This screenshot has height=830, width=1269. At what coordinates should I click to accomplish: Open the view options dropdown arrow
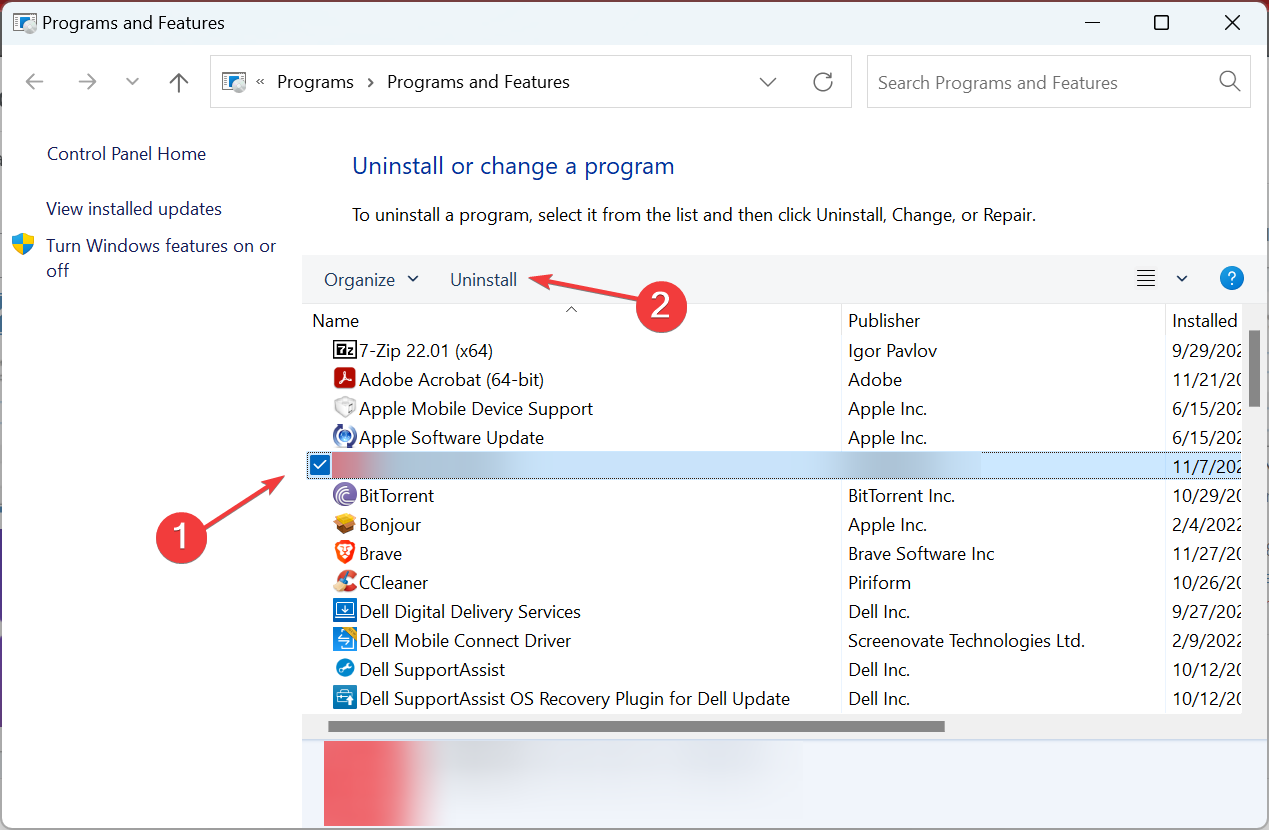point(1182,279)
